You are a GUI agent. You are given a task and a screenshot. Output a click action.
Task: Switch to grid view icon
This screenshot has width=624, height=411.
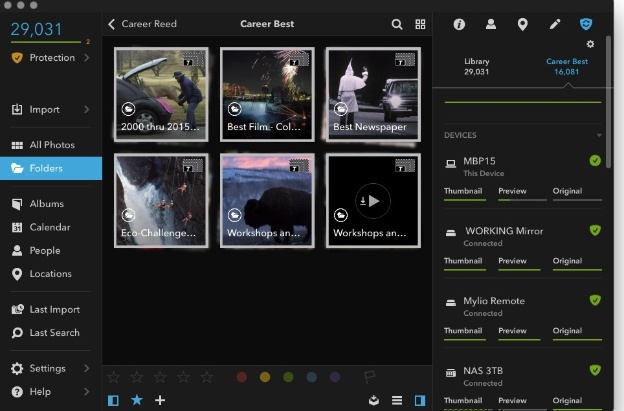[x=421, y=24]
